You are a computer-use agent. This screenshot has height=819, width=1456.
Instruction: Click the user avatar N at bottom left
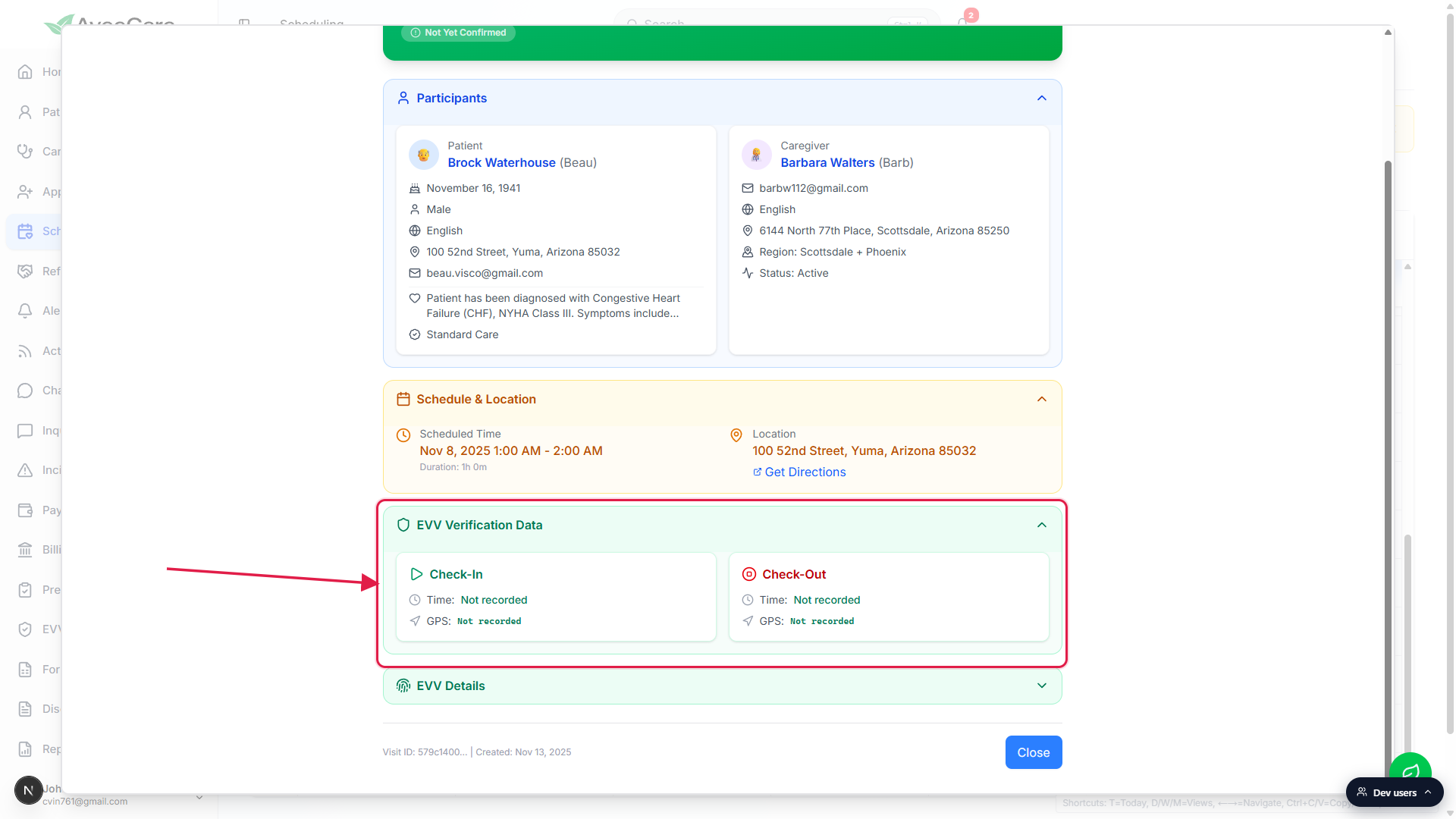pyautogui.click(x=28, y=790)
